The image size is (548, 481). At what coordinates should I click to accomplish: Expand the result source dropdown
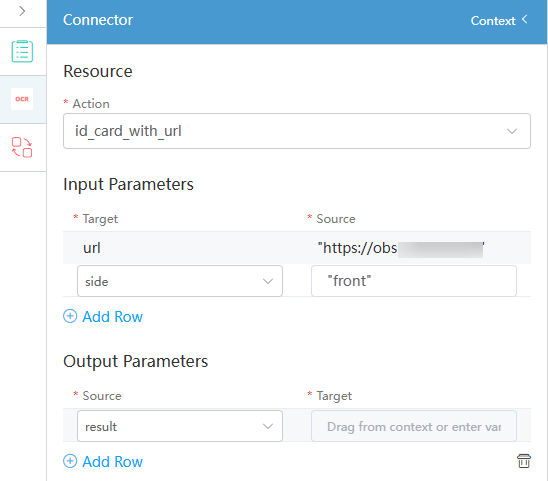click(180, 426)
